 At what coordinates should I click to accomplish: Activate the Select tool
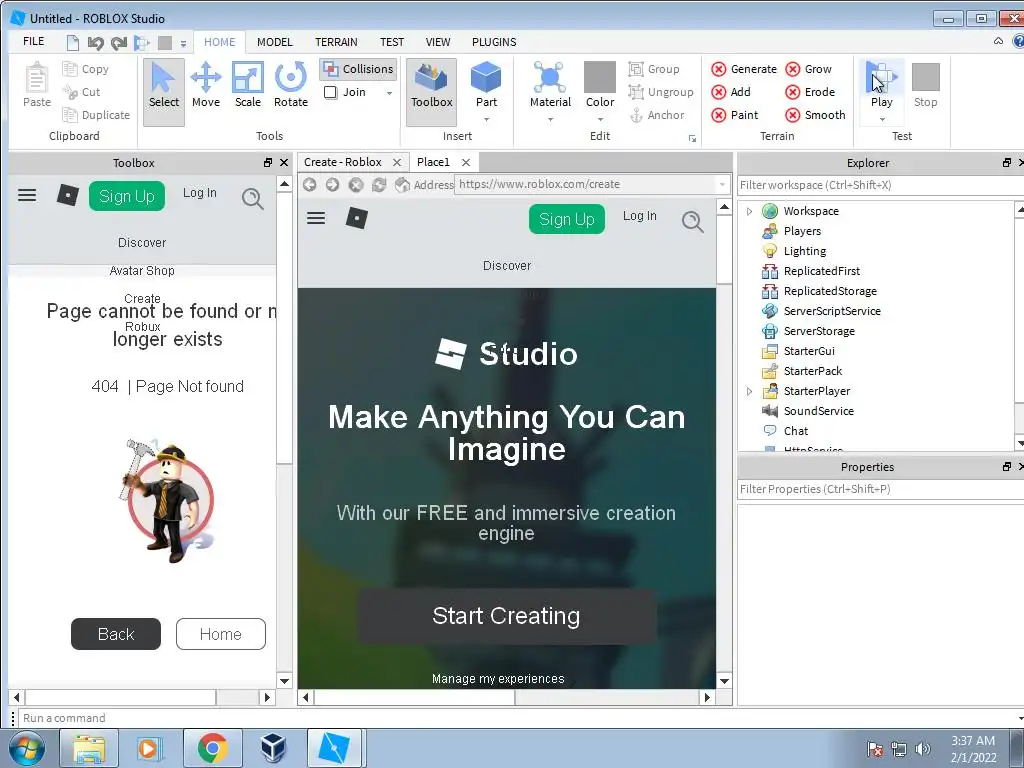coord(164,90)
